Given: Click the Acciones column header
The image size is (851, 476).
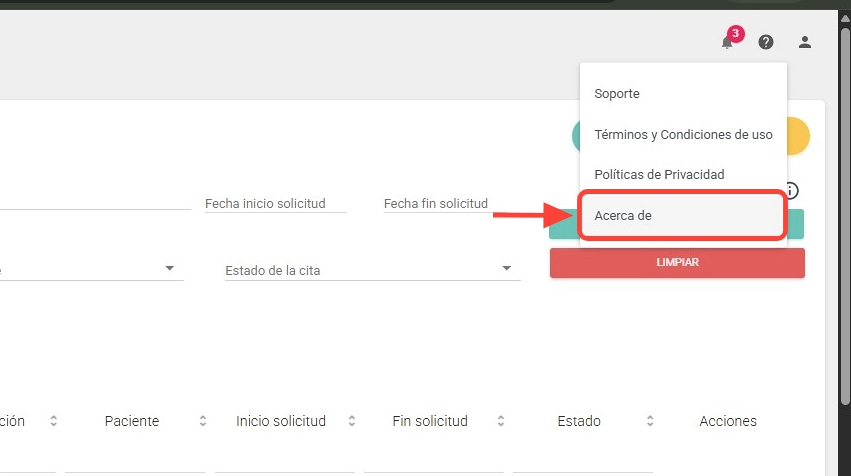Looking at the screenshot, I should [x=728, y=421].
